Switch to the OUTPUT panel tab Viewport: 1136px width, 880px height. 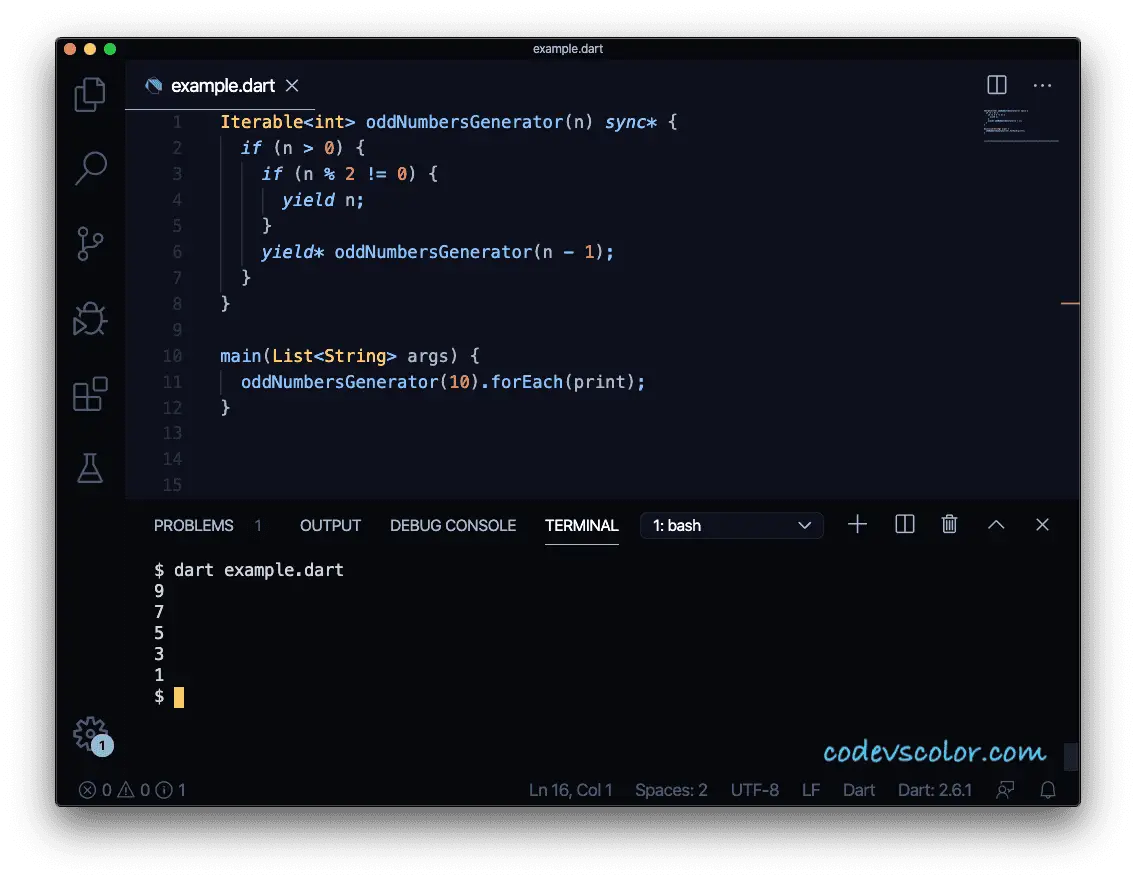[330, 526]
